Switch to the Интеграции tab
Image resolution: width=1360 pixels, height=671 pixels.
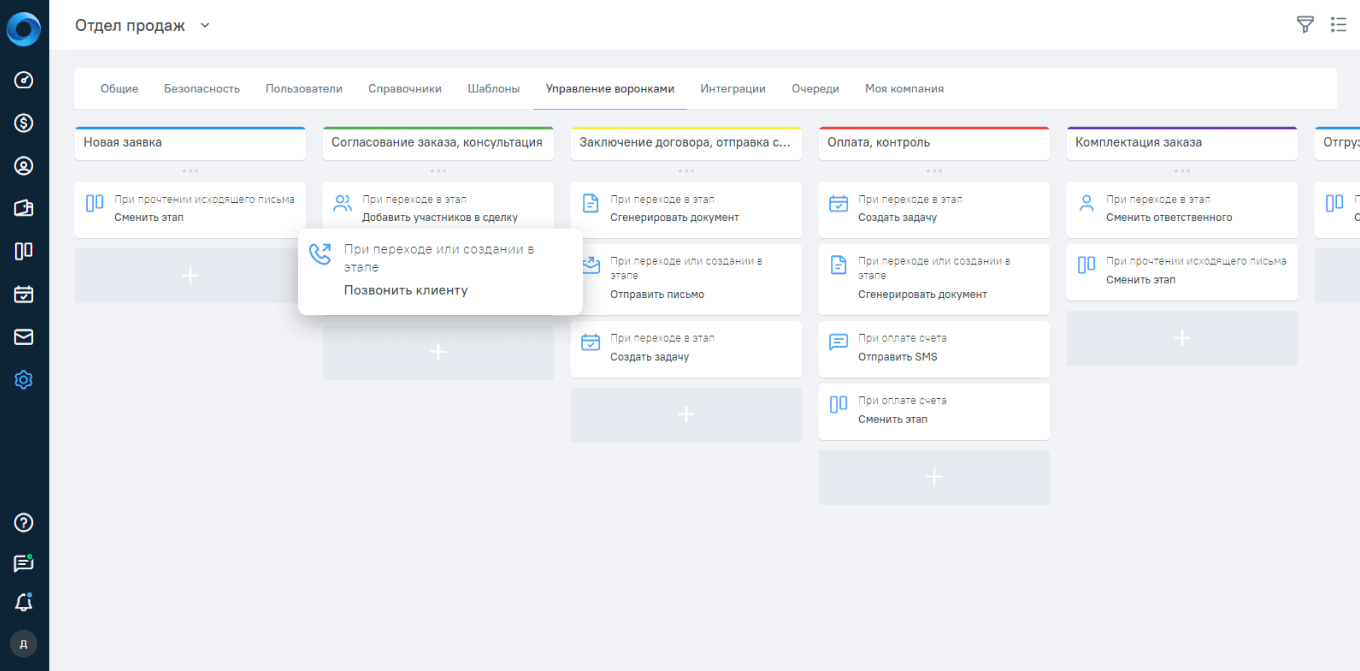point(733,88)
